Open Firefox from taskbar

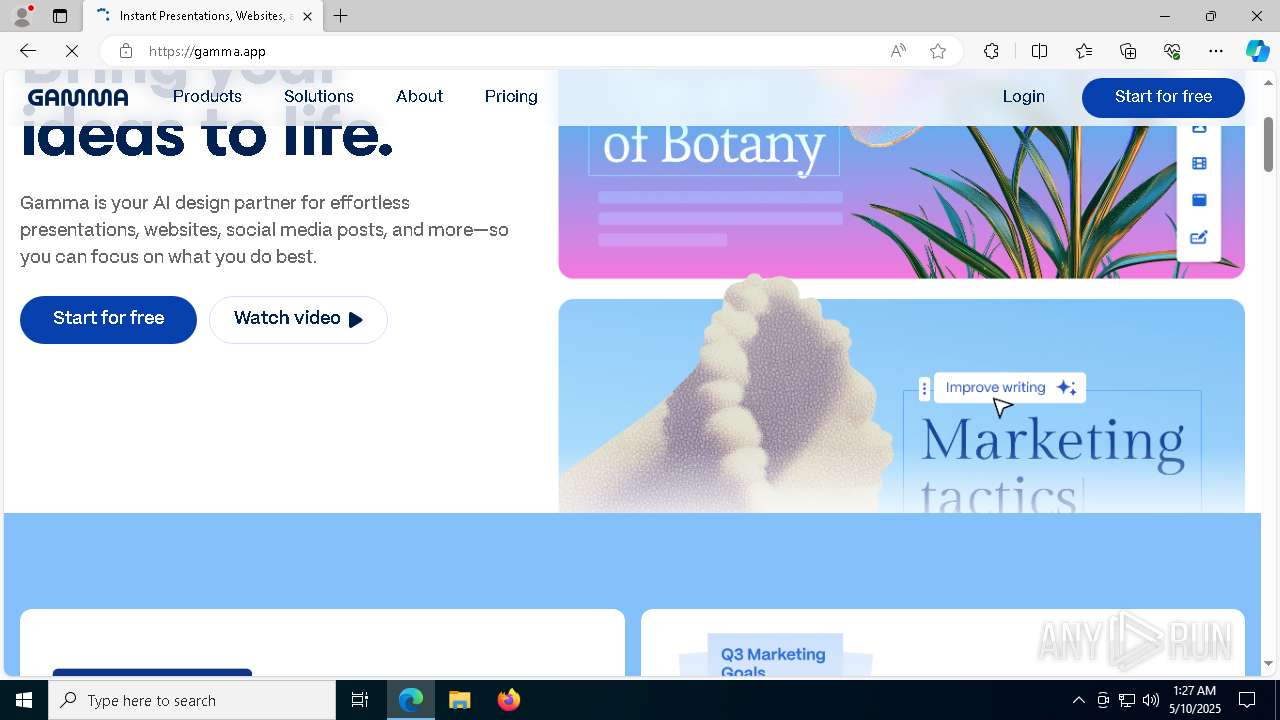509,700
